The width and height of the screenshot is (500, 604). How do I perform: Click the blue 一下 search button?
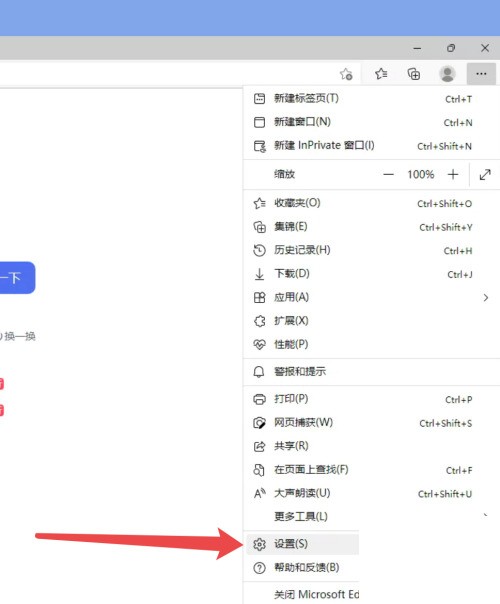pos(17,278)
